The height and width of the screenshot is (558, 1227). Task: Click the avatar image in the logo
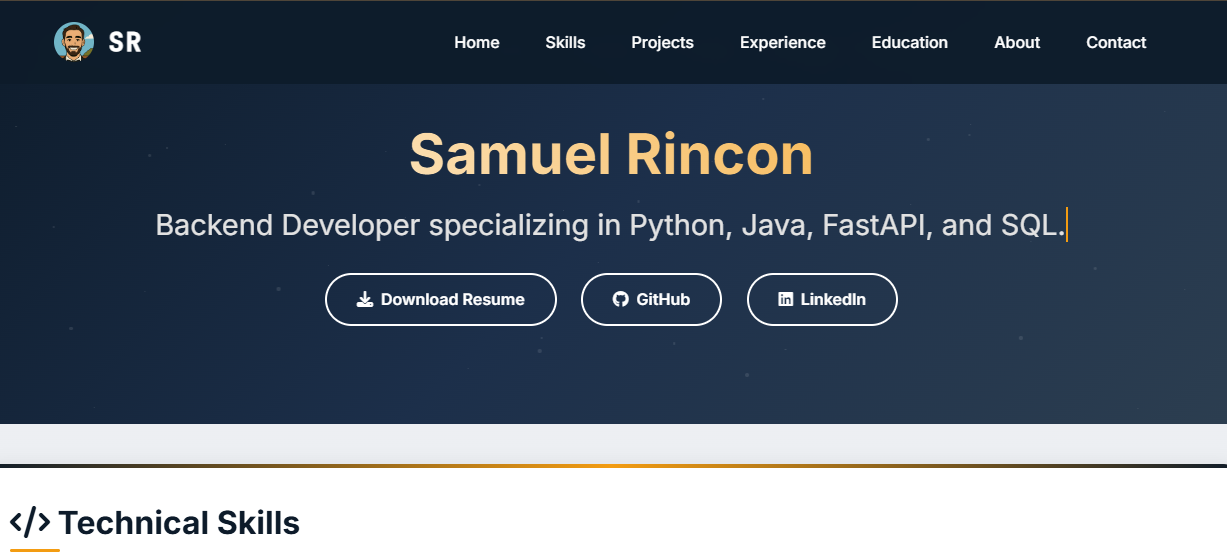[73, 42]
